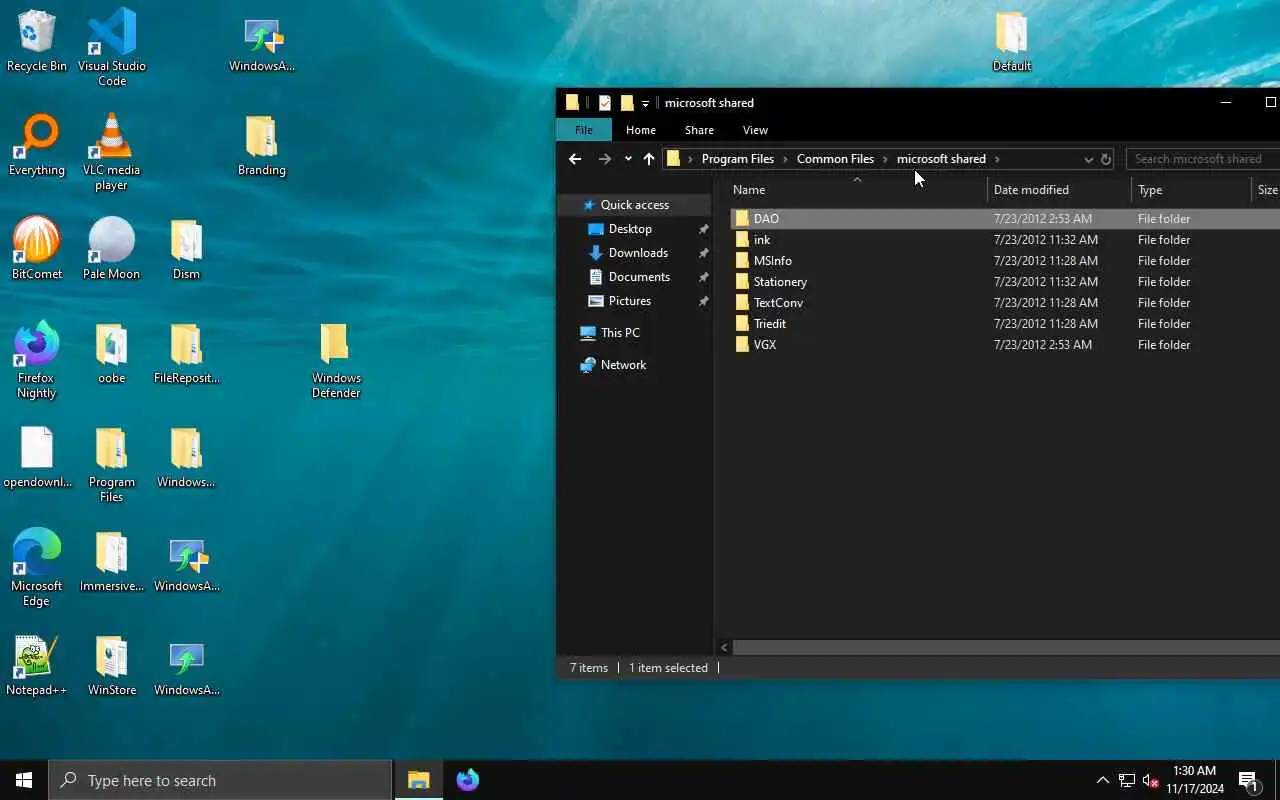The width and height of the screenshot is (1280, 800).
Task: Select Network in navigation pane
Action: coord(623,365)
